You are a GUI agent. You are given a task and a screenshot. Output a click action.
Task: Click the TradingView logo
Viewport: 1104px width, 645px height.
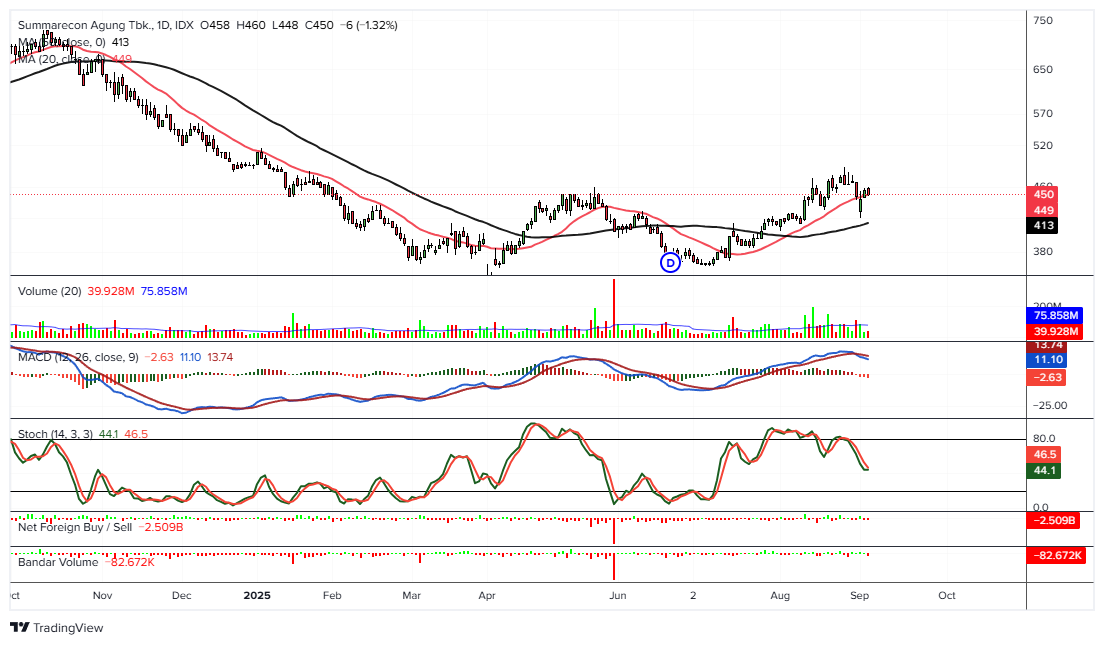[x=57, y=627]
